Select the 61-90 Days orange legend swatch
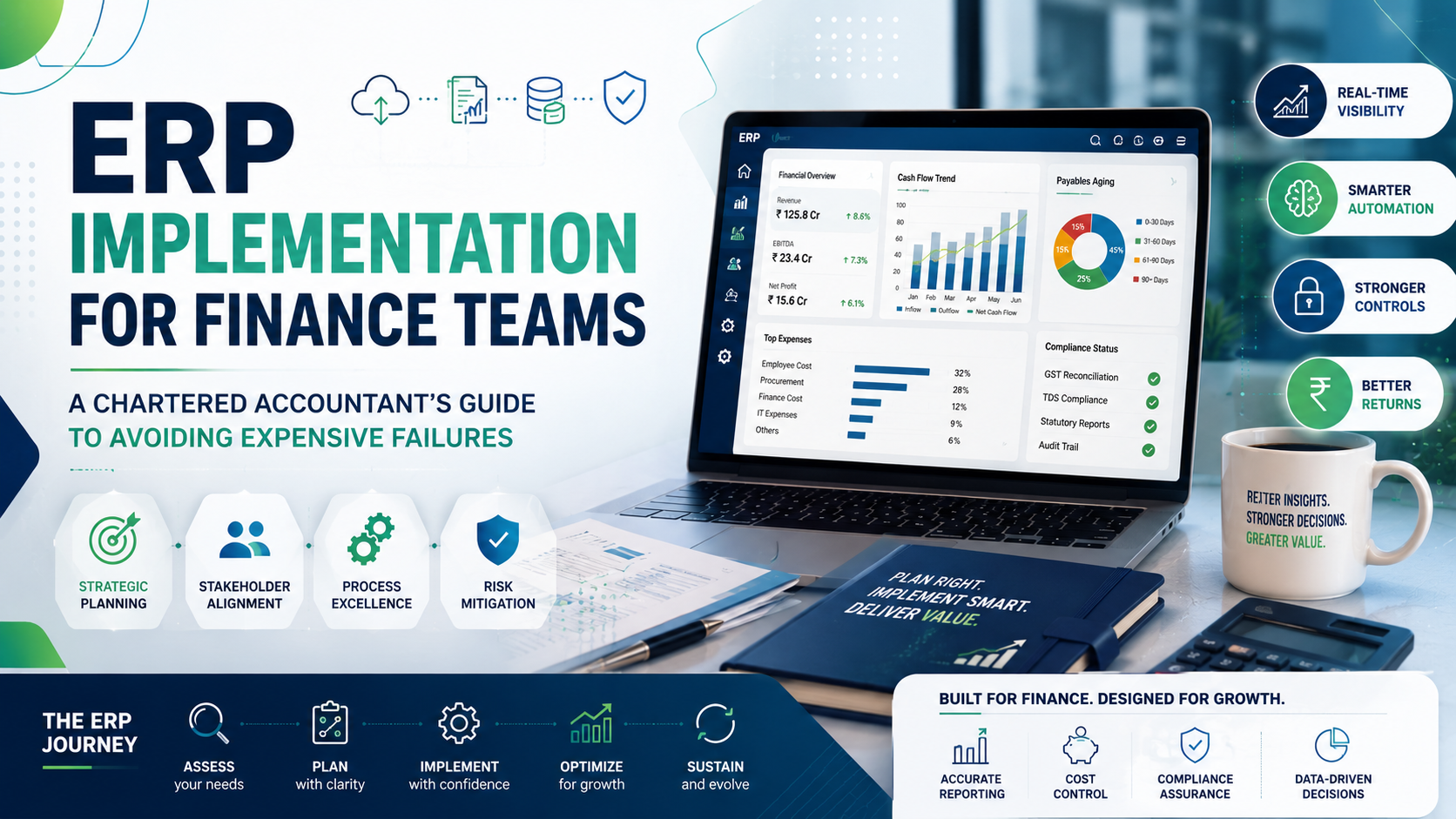This screenshot has height=819, width=1456. tap(1136, 260)
